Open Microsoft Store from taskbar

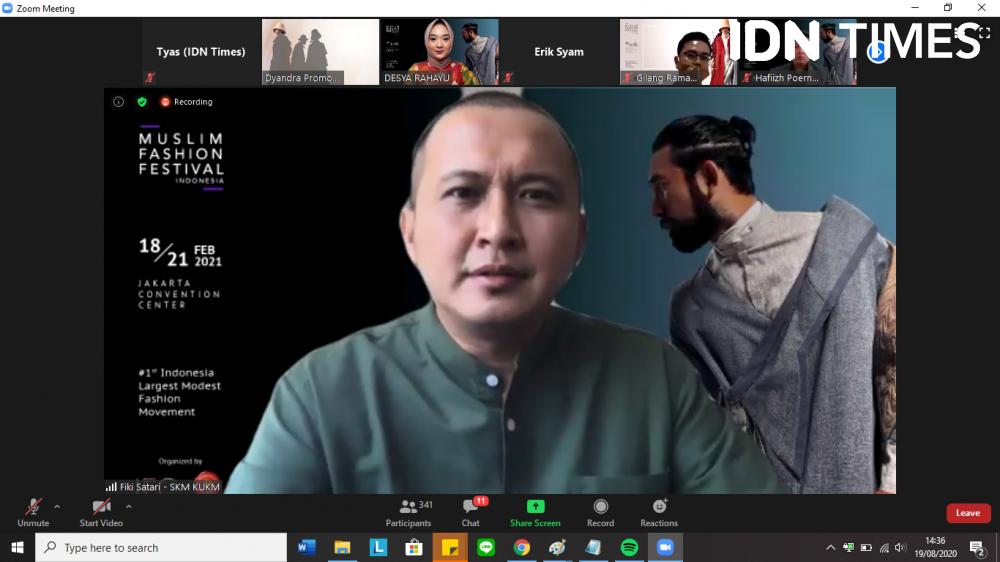(x=414, y=547)
